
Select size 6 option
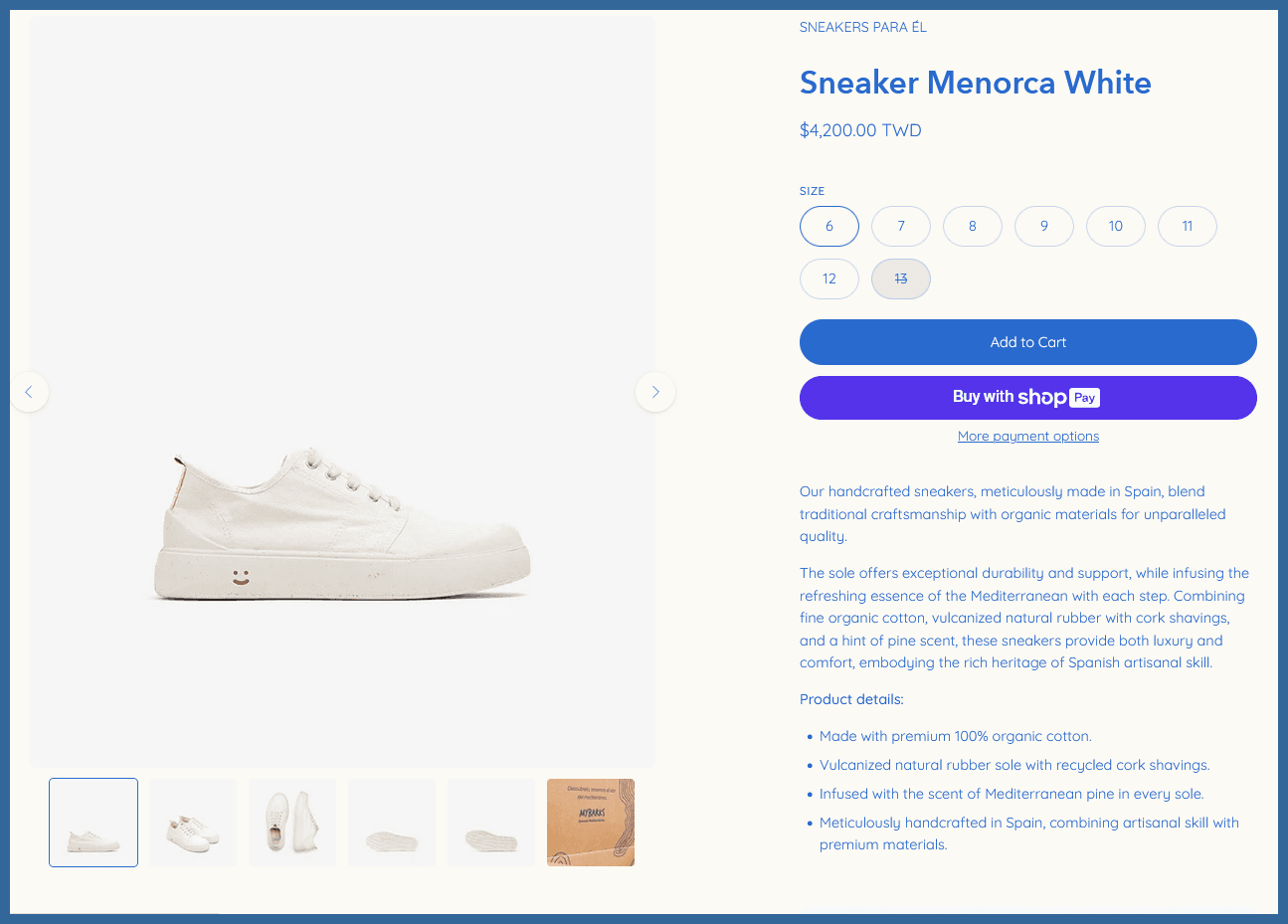[829, 226]
